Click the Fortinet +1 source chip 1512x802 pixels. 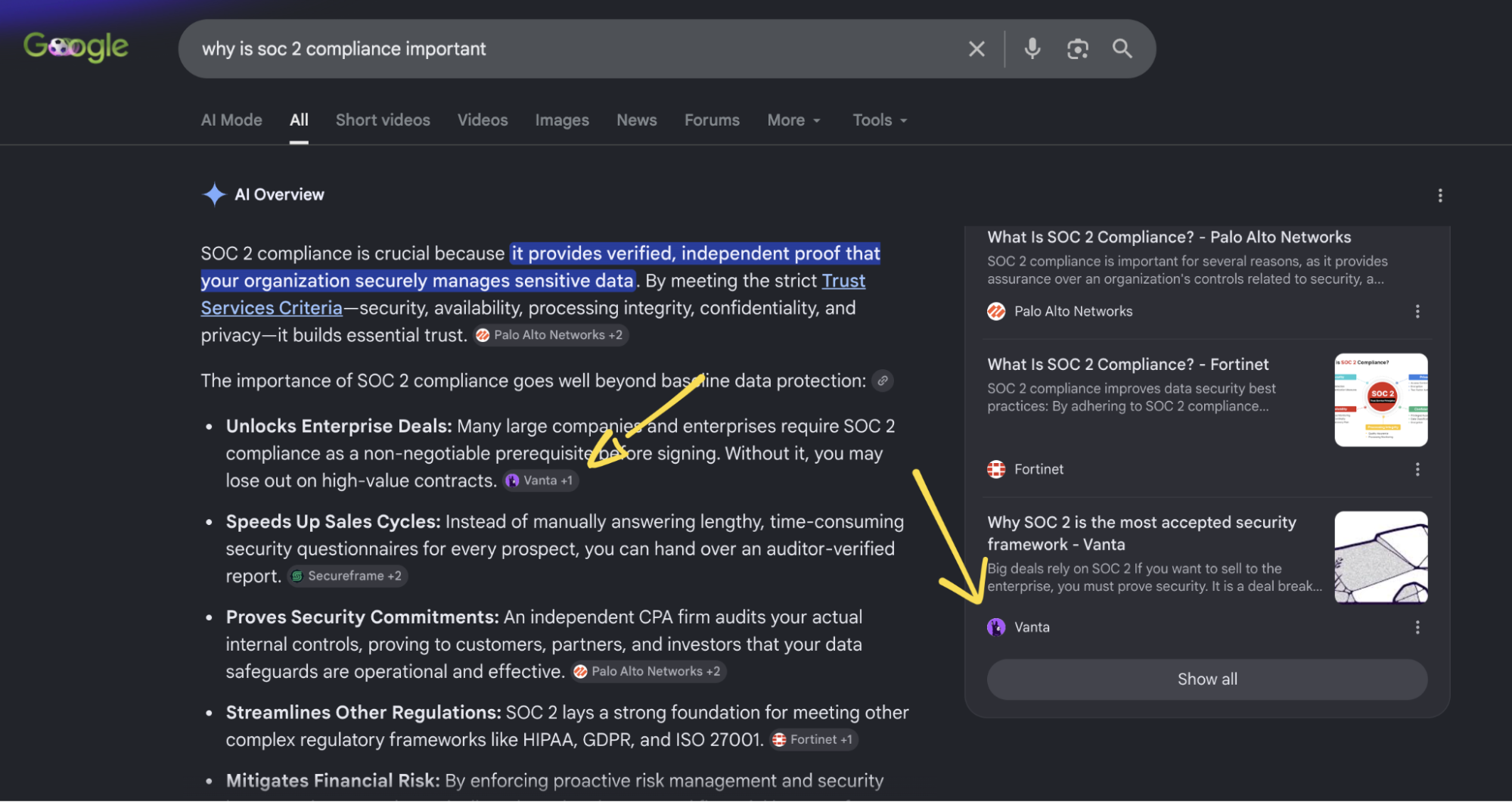click(813, 740)
